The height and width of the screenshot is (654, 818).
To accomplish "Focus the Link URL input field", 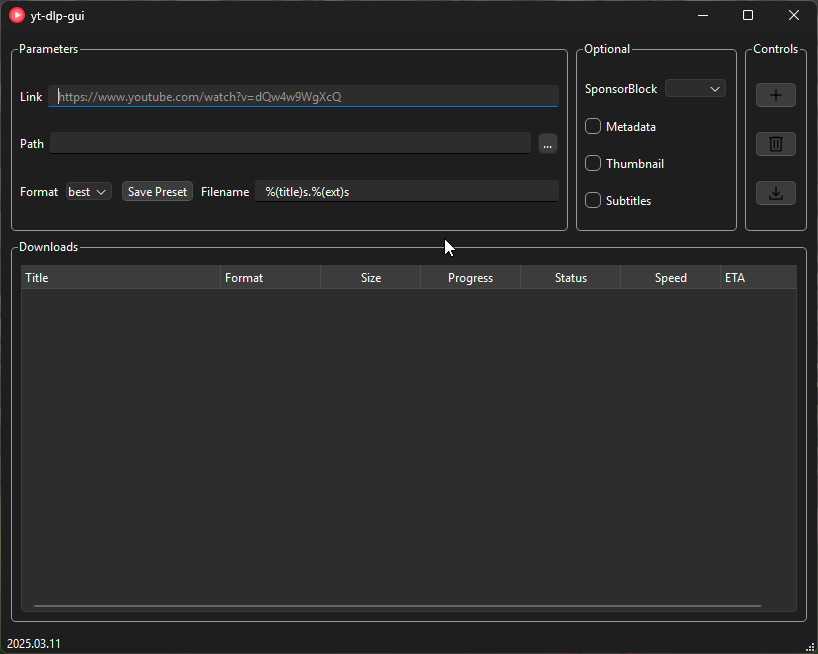I will (303, 96).
